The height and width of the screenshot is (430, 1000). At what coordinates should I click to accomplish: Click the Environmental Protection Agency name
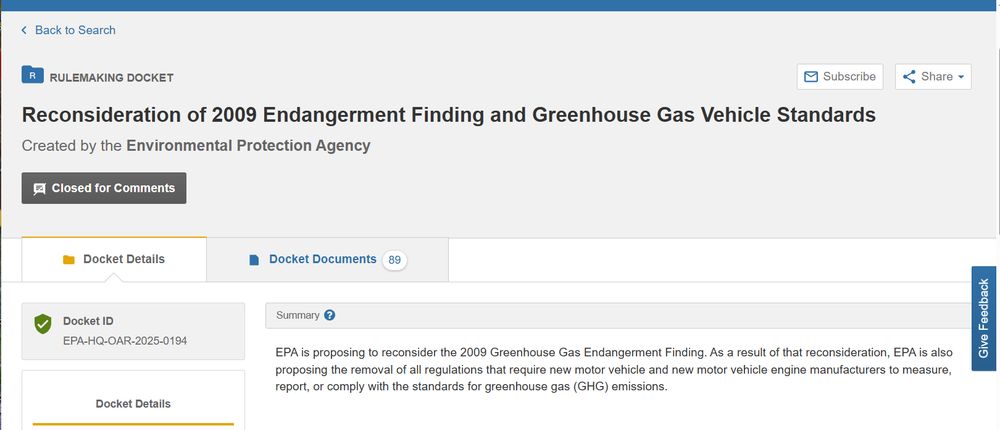pos(248,146)
